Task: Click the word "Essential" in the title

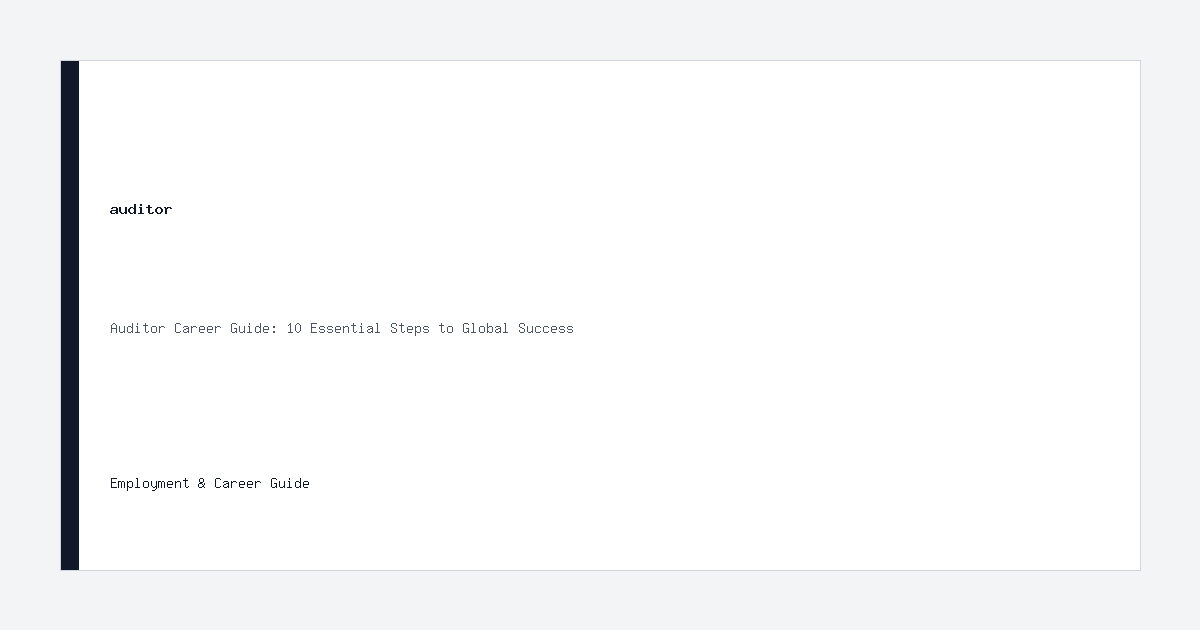Action: [346, 328]
